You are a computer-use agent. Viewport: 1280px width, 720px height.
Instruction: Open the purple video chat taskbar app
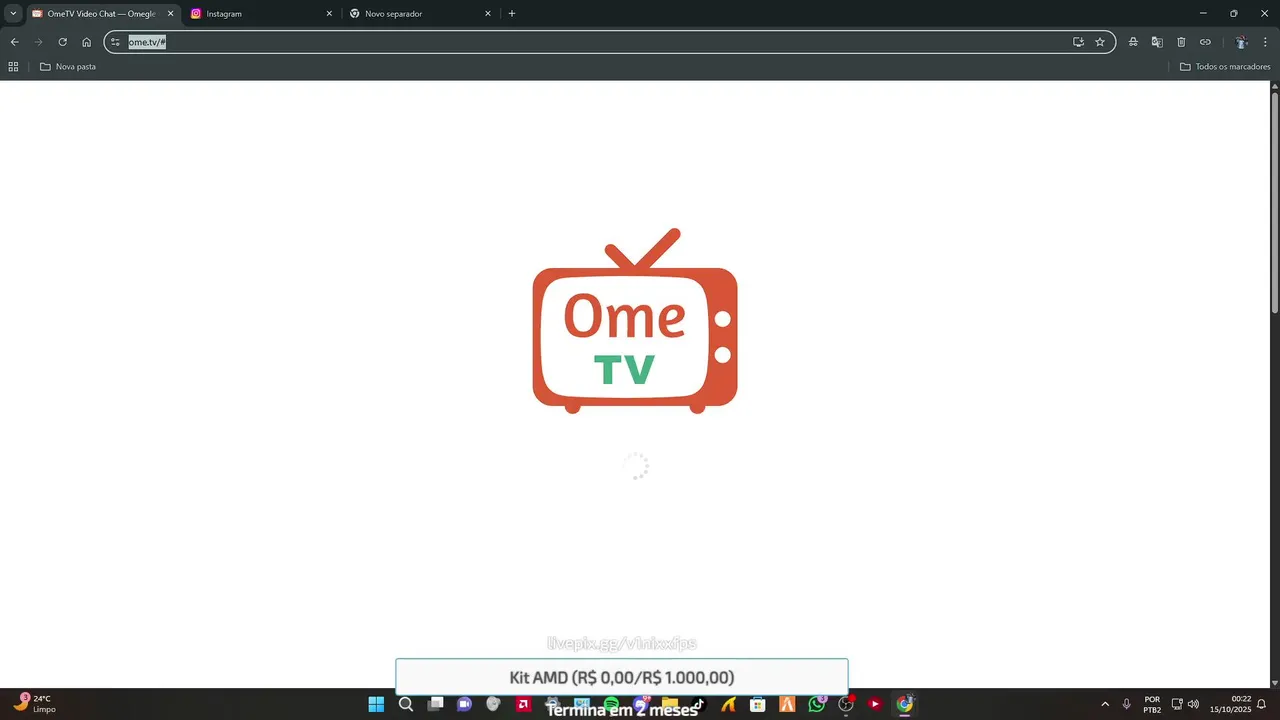tap(464, 704)
